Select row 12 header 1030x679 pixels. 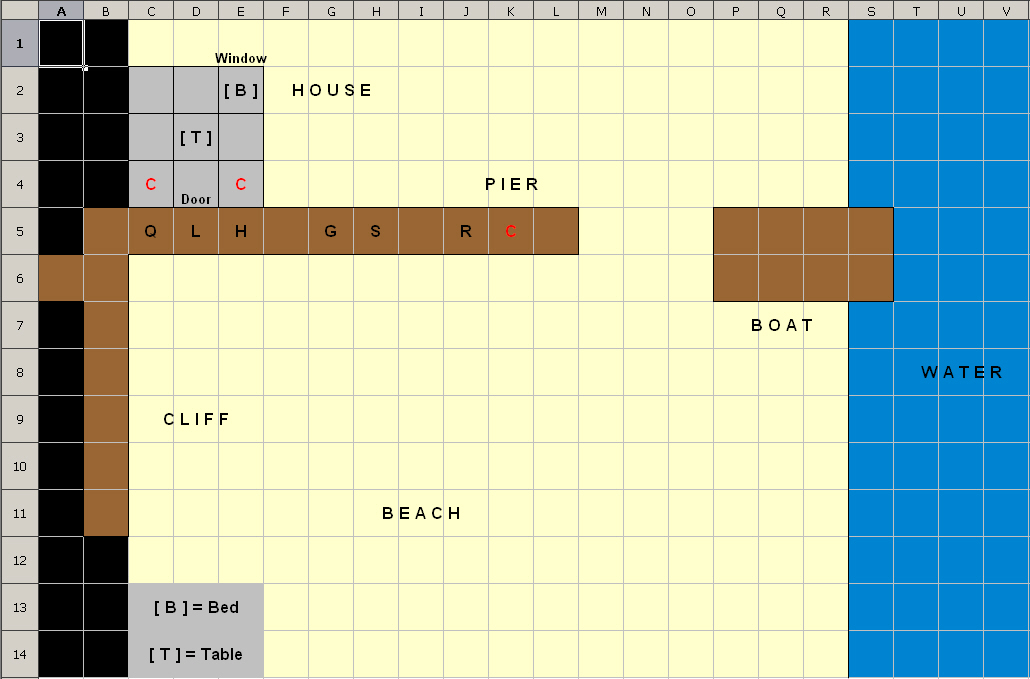19,560
